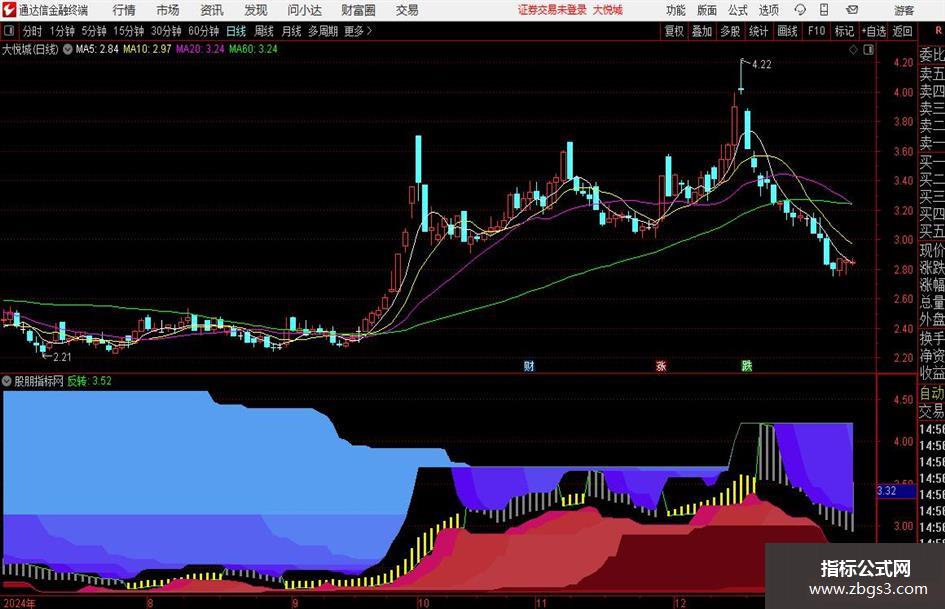Image resolution: width=945 pixels, height=609 pixels.
Task: Toggle the left sidebar panel icon
Action: tap(8, 31)
